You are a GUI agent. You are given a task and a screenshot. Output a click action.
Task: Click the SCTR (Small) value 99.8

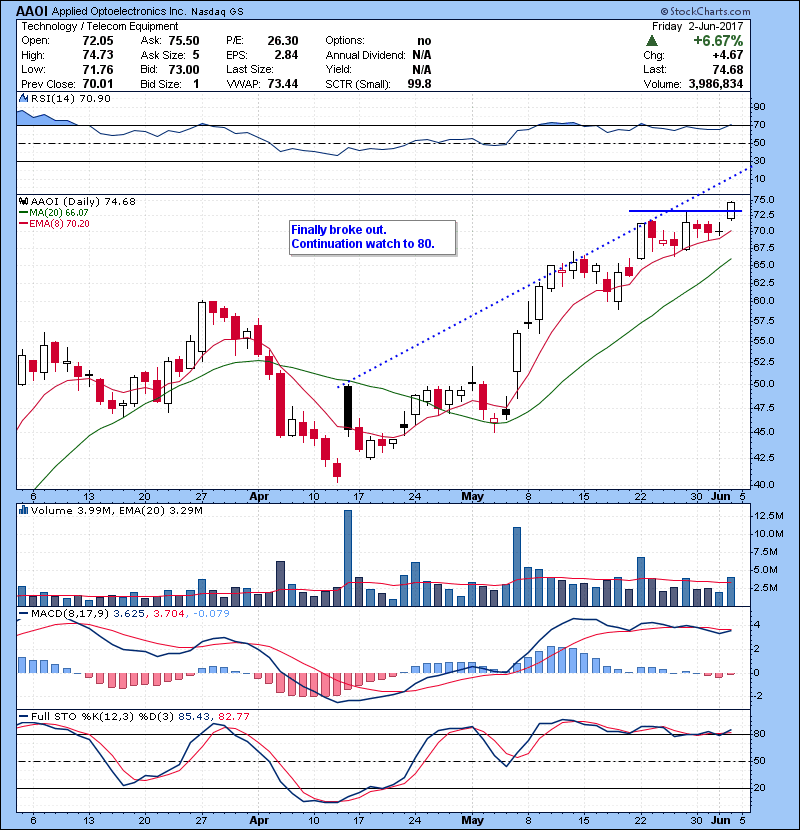click(419, 84)
